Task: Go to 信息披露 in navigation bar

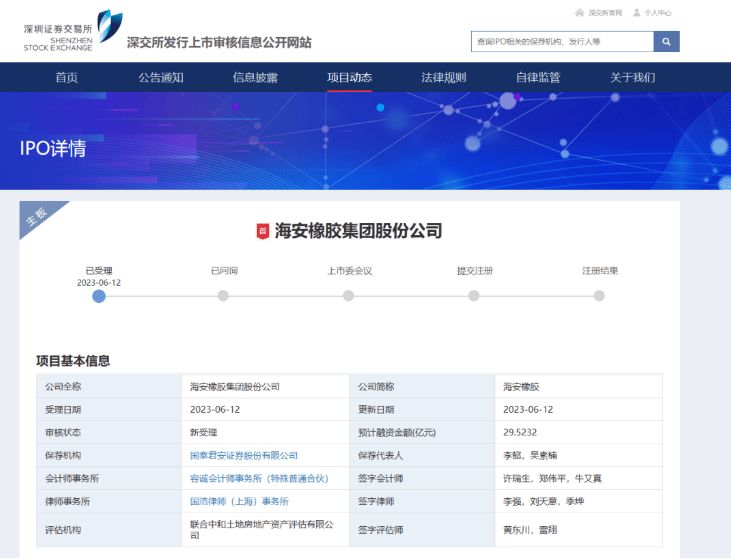Action: [255, 77]
